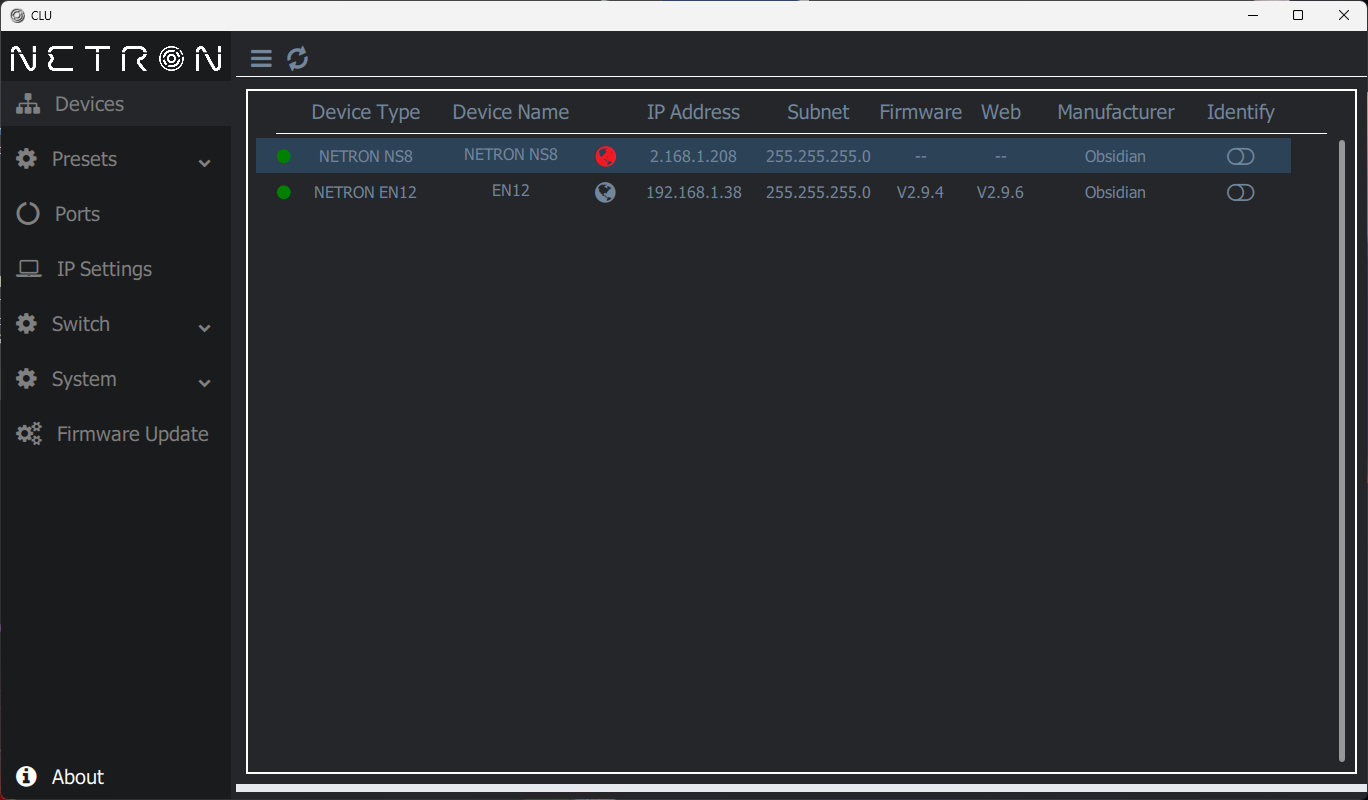Click subnet 255.255.255.0 in NS8 row
1368x800 pixels.
[818, 156]
